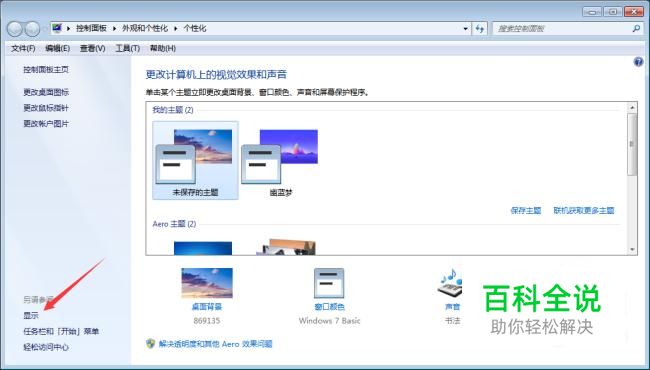Click the theme list scrollbar thumb
The image size is (650, 370).
click(632, 144)
